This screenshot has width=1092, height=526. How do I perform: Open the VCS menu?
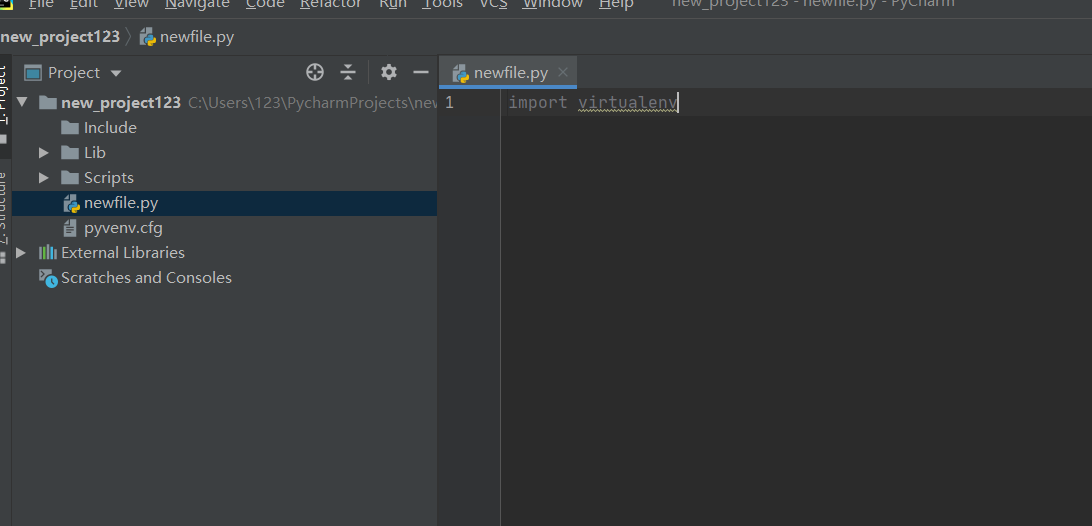(x=493, y=3)
